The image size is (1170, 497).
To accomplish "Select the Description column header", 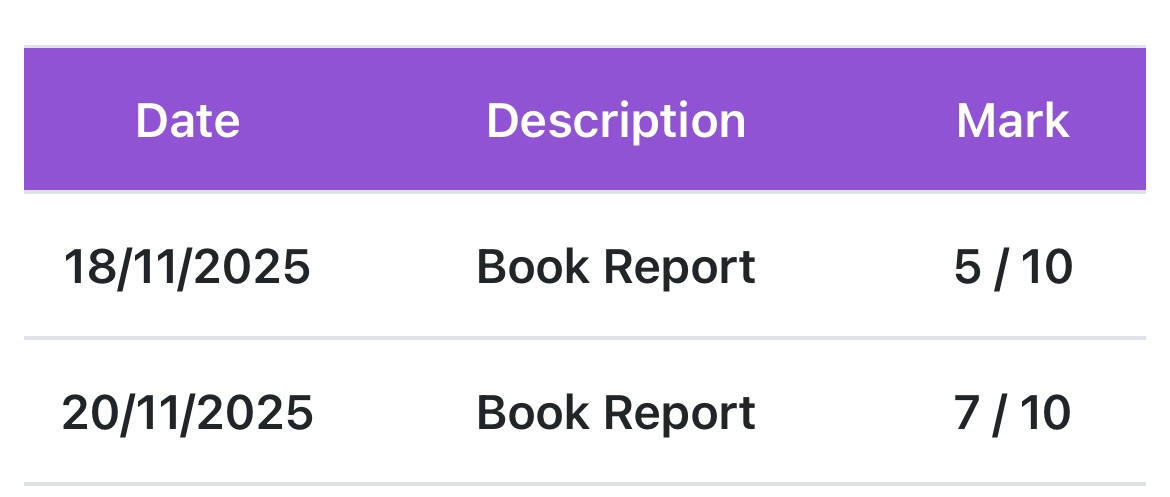I will [x=616, y=121].
